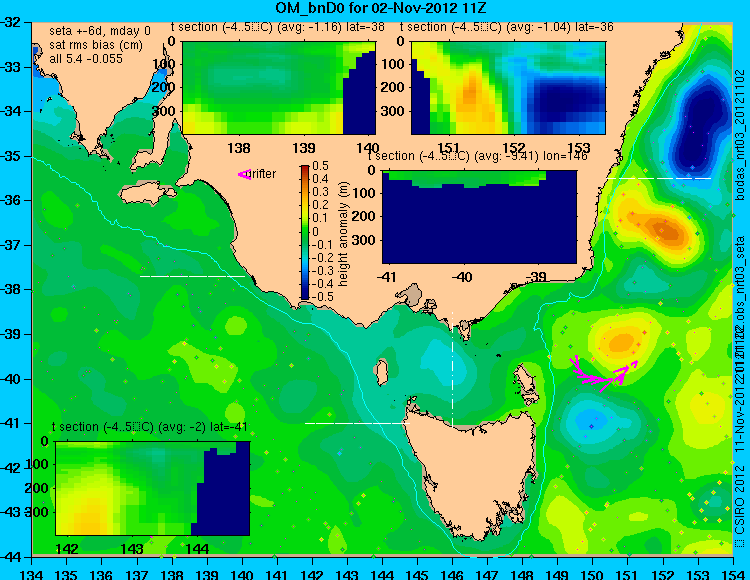
Task: Click the 'all 5.4 -0.055' statistics text
Action: coord(86,59)
